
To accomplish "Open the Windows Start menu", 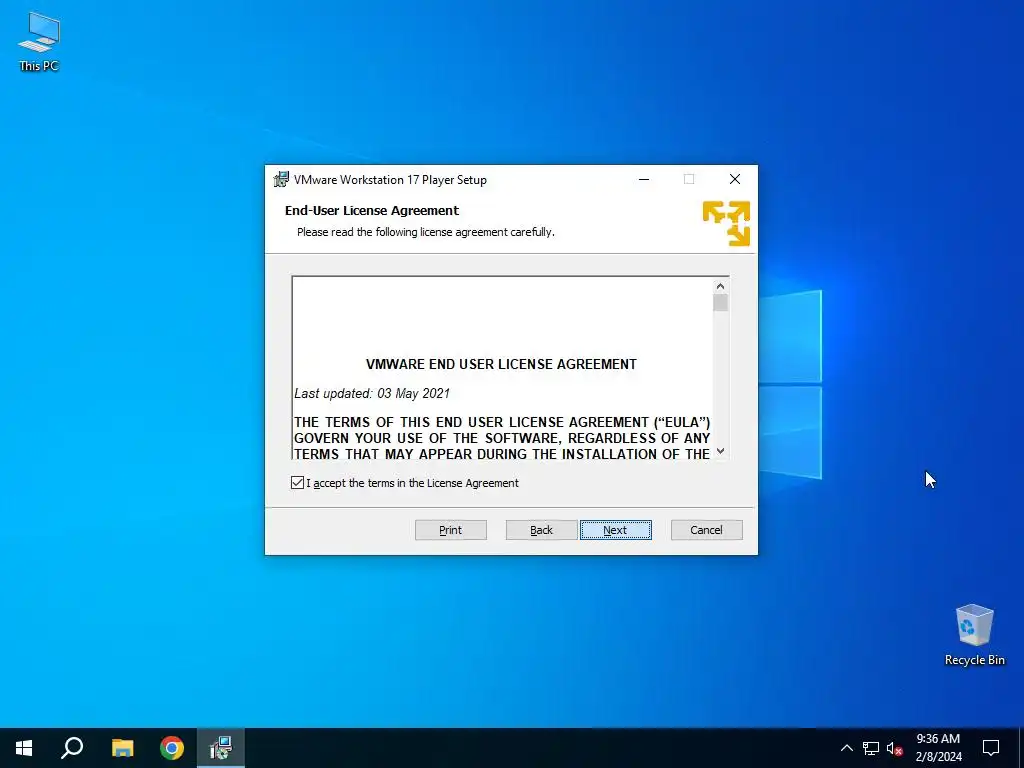I will 24,748.
